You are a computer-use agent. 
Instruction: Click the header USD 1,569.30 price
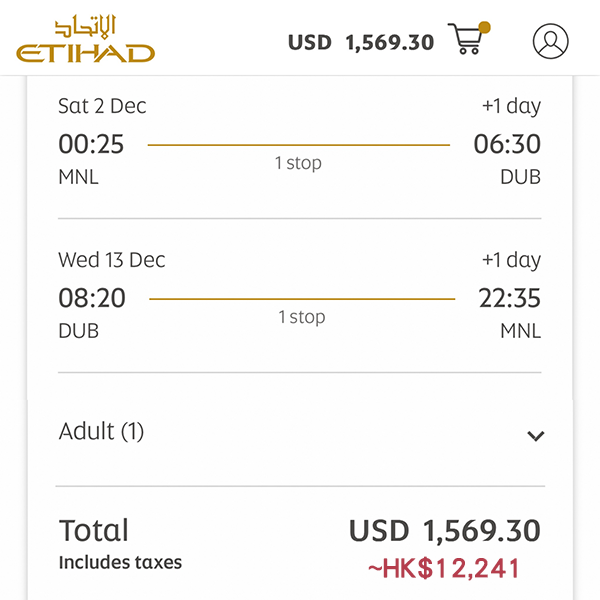click(361, 42)
